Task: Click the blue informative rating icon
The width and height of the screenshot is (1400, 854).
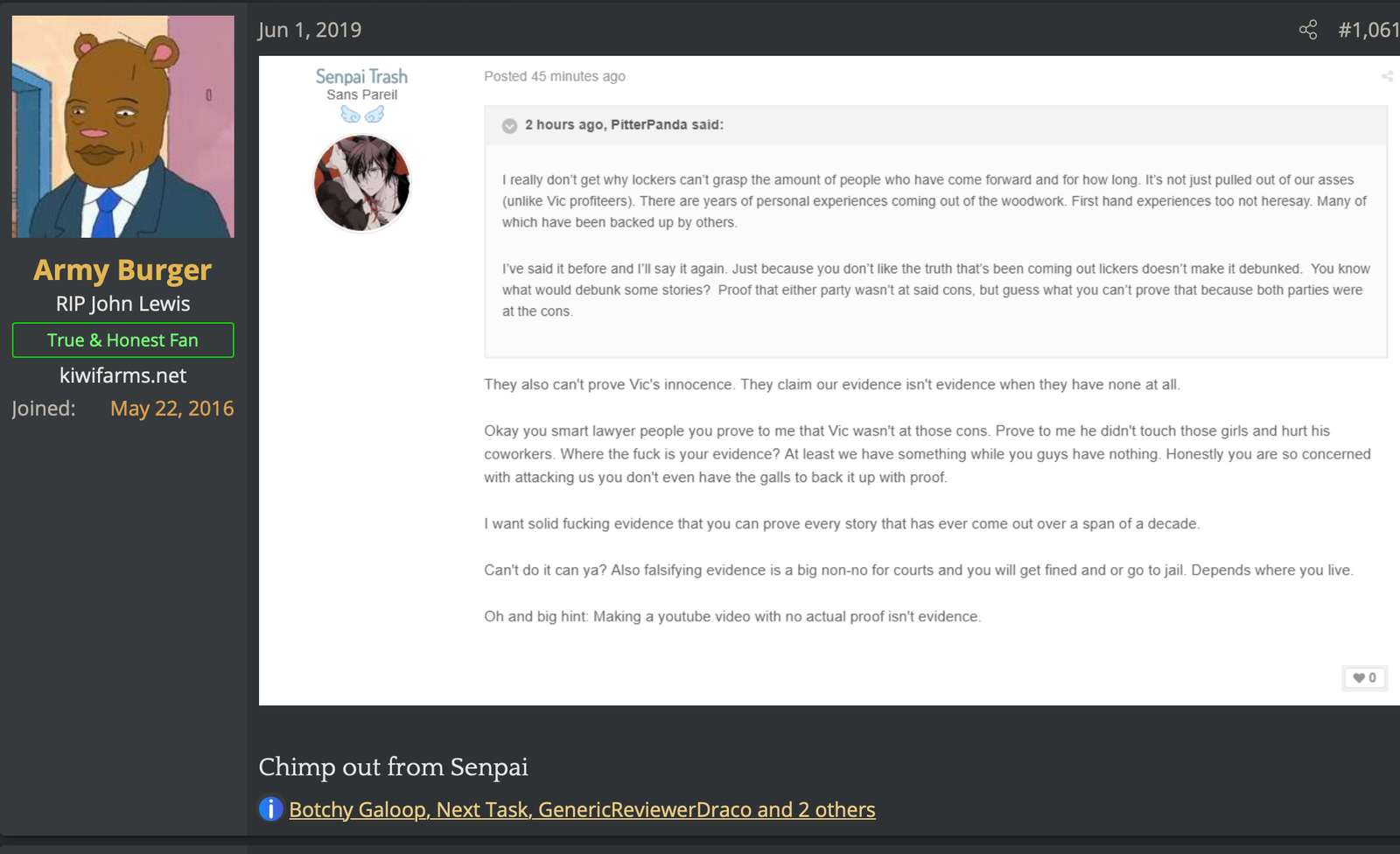Action: pyautogui.click(x=271, y=809)
